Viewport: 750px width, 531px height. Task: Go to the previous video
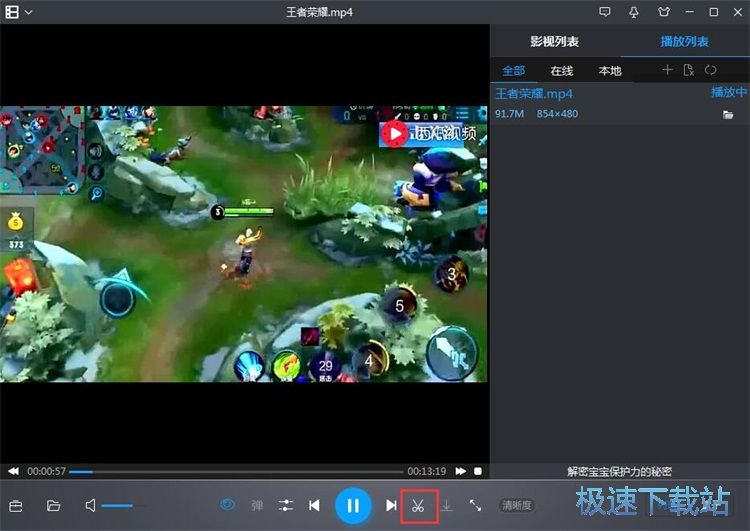(x=314, y=506)
